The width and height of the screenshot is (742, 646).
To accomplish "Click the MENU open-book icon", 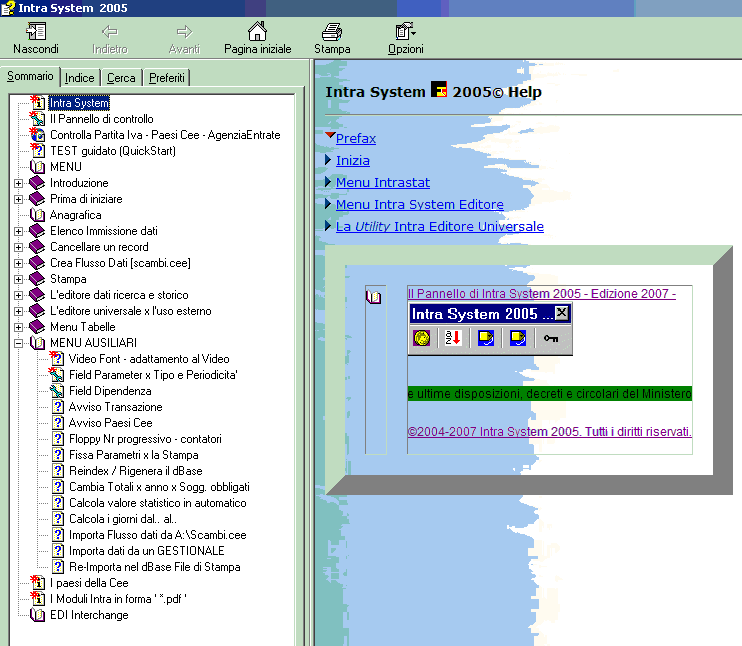I will pos(37,167).
